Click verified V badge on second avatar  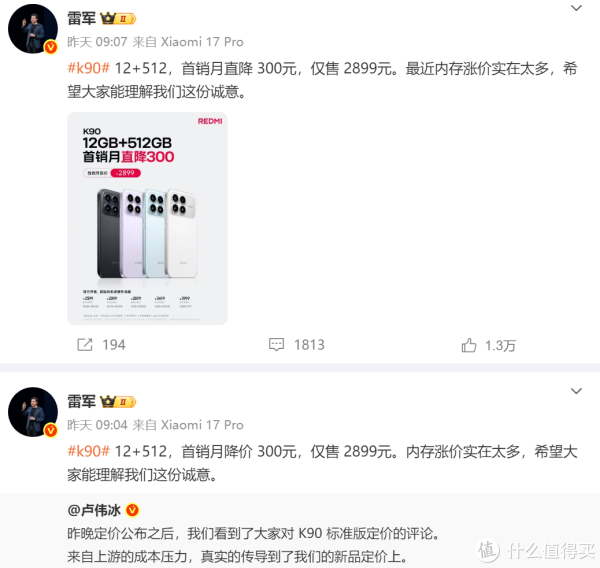click(51, 430)
